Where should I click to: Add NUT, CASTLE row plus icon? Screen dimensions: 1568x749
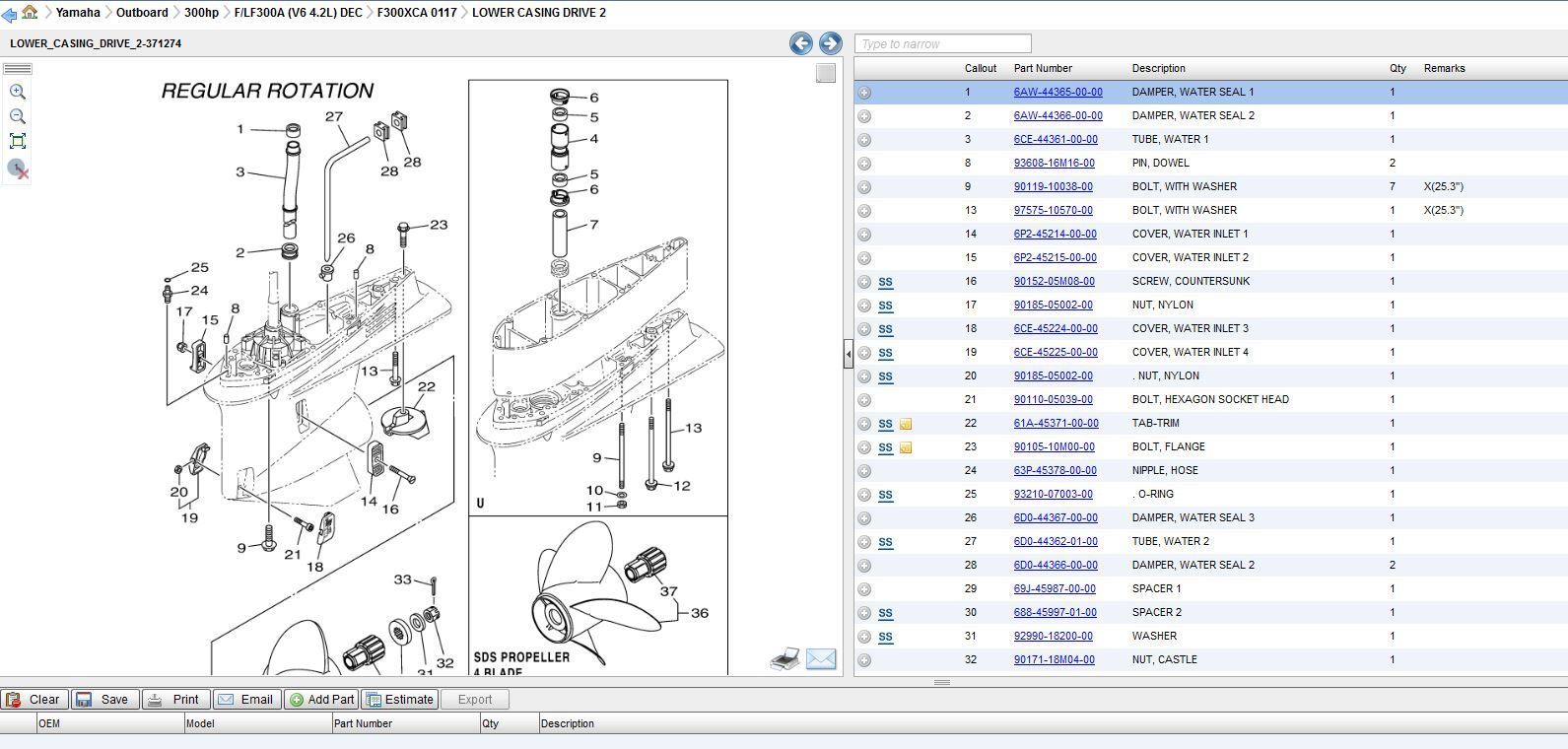(864, 660)
